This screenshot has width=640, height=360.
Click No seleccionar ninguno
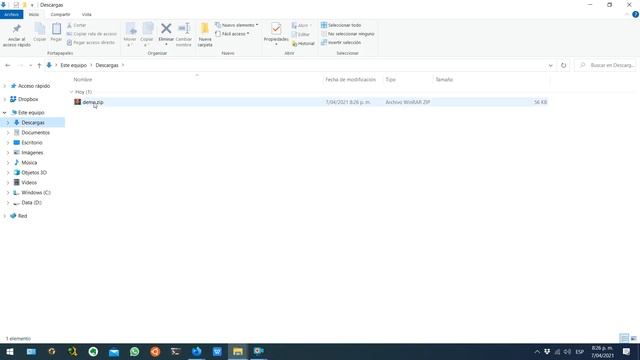(348, 34)
